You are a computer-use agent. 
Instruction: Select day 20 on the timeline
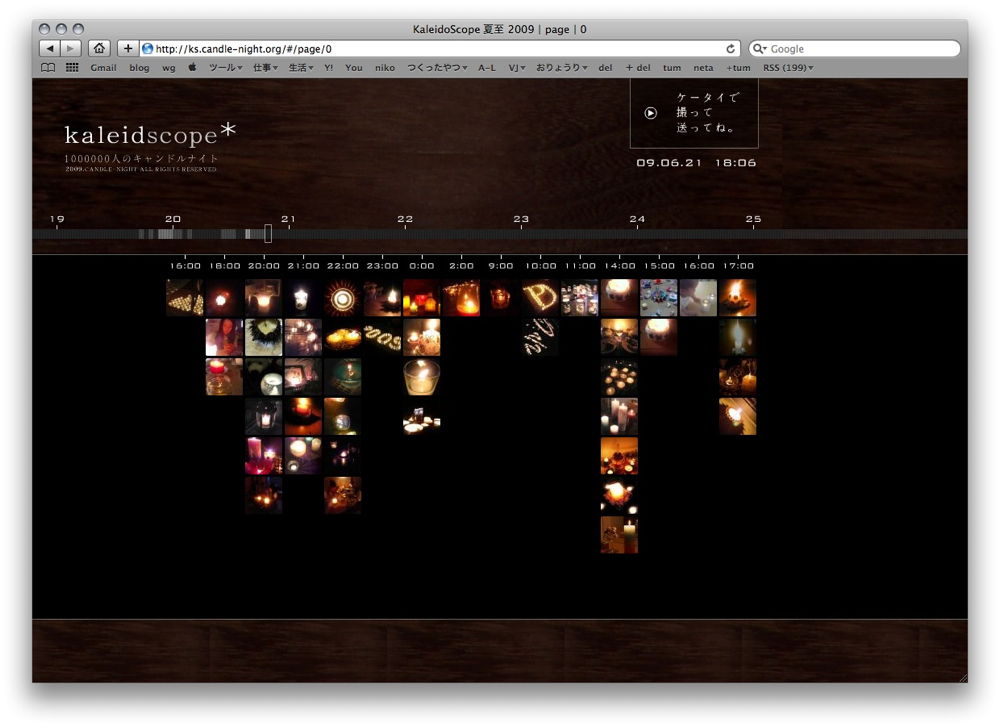tap(173, 219)
